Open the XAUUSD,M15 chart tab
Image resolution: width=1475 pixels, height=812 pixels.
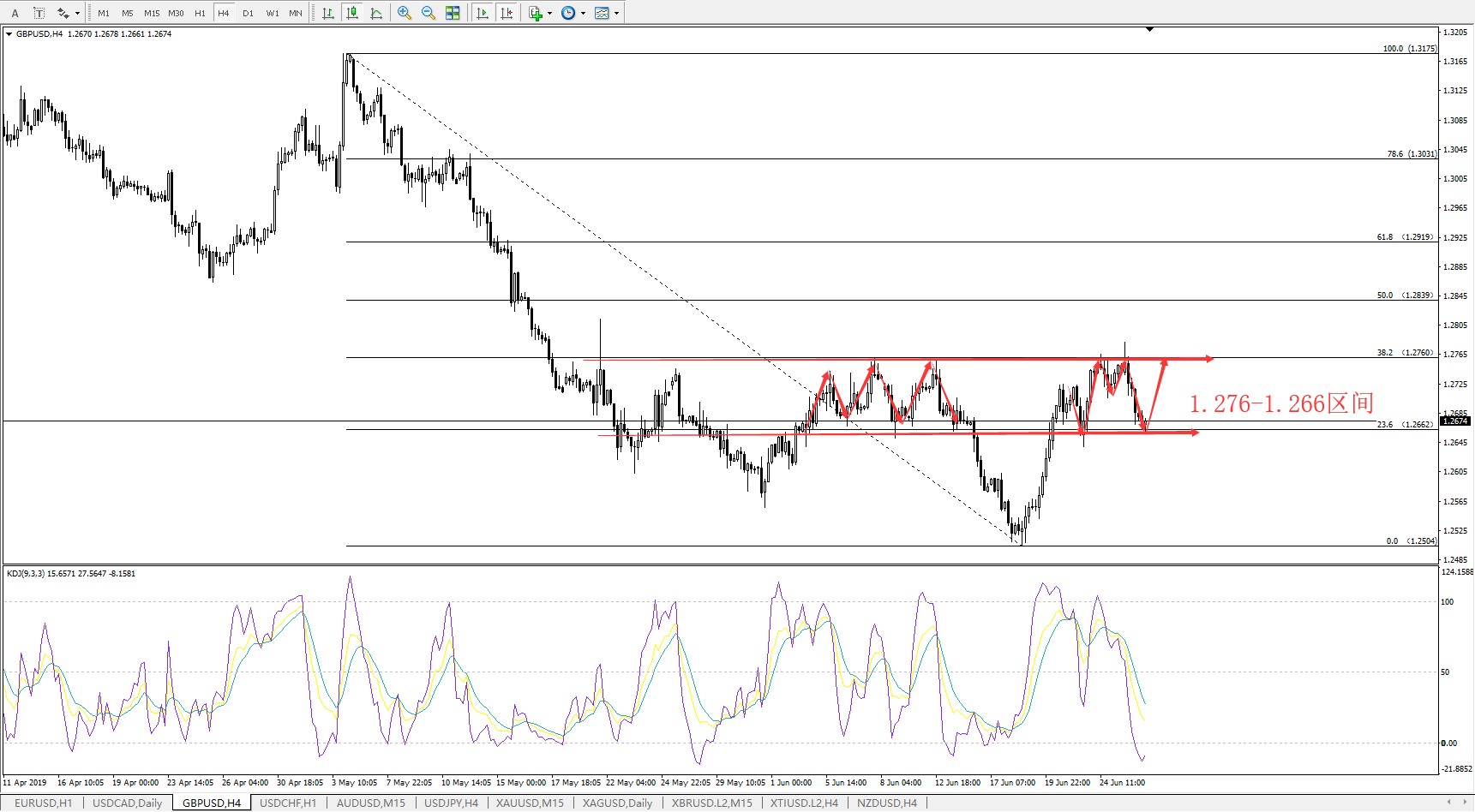(530, 803)
